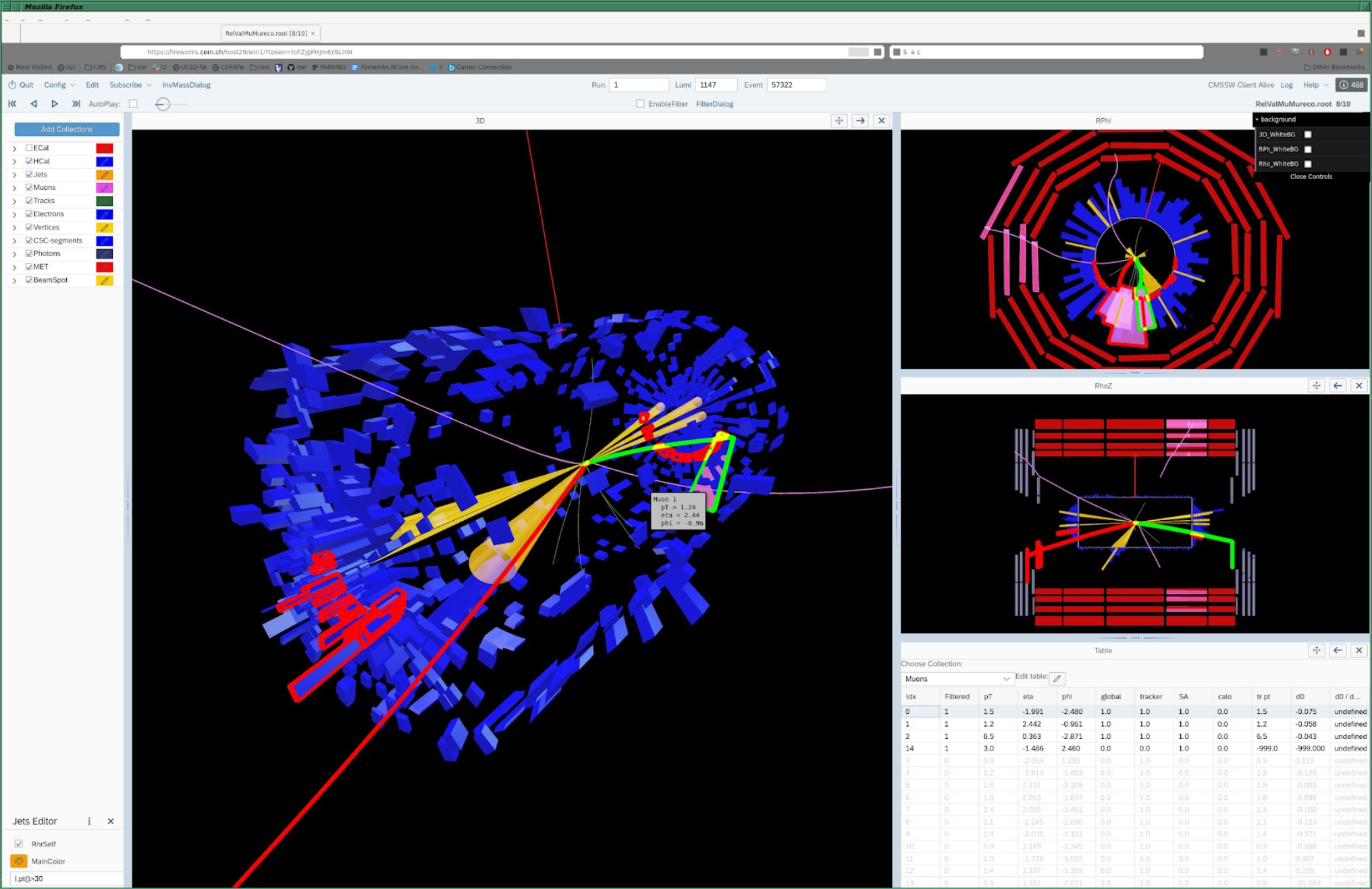The height and width of the screenshot is (889, 1372).
Task: Play the event sequence
Action: pos(55,104)
